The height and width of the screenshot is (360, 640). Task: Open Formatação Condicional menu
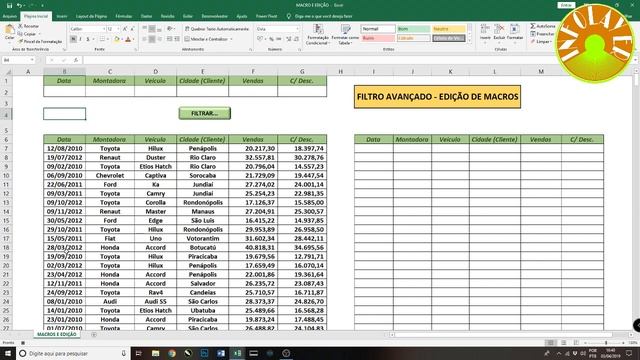318,34
